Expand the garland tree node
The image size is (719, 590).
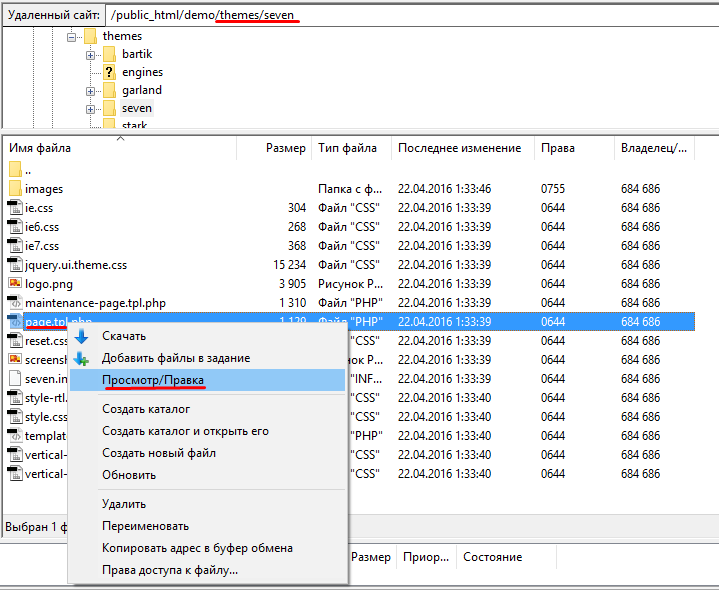[x=90, y=91]
